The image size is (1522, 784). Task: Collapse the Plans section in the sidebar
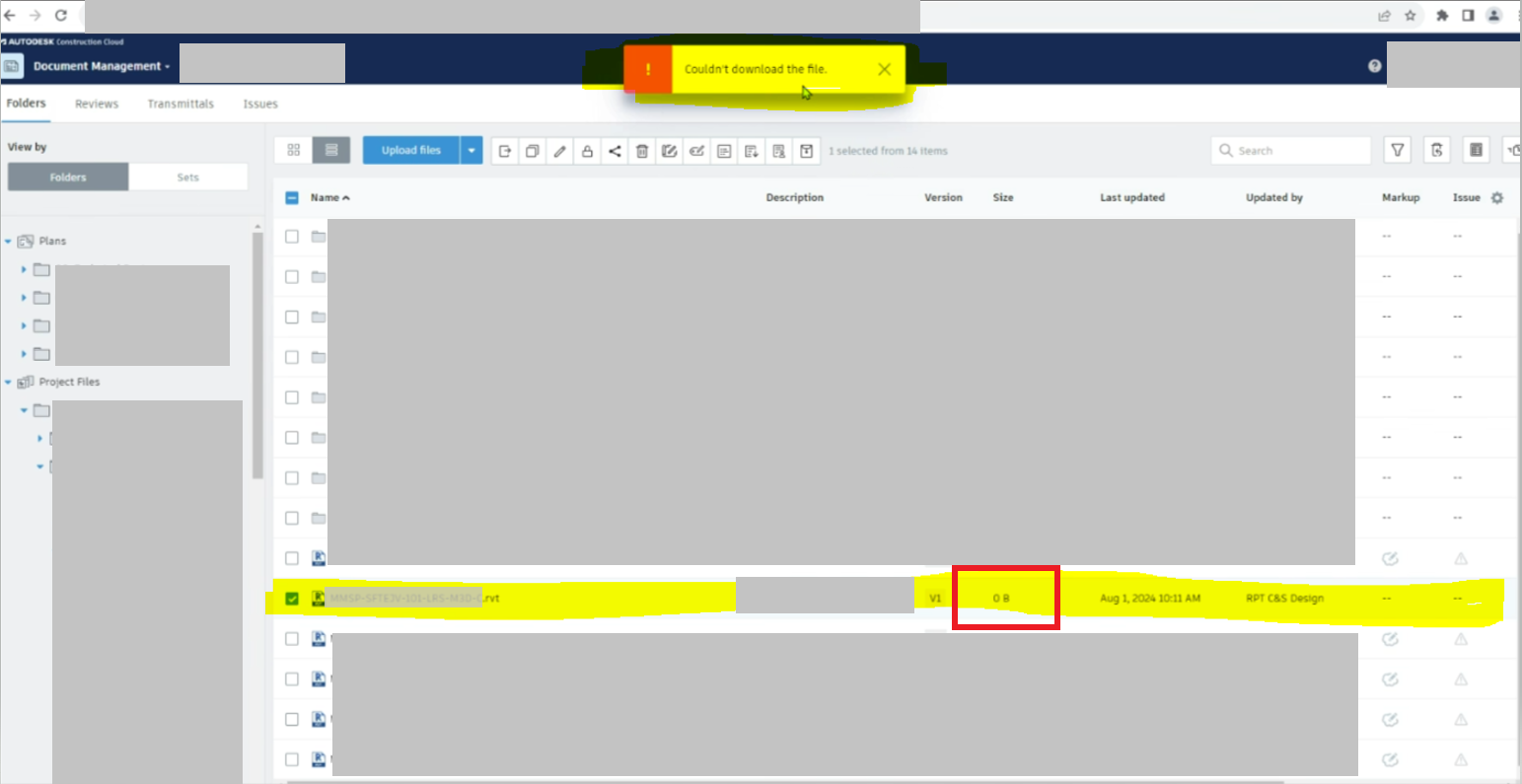tap(10, 240)
